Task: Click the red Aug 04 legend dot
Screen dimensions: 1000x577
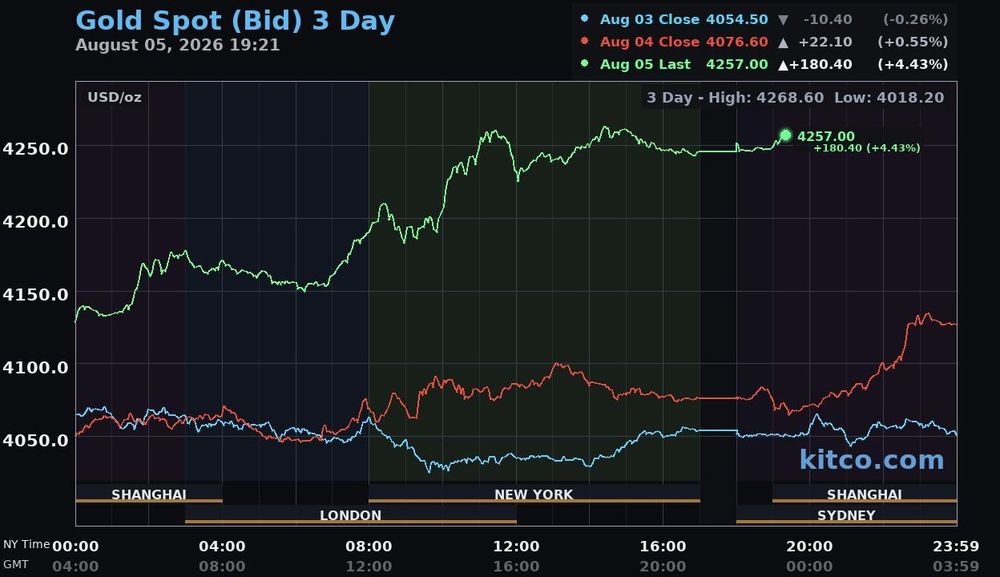Action: (584, 41)
